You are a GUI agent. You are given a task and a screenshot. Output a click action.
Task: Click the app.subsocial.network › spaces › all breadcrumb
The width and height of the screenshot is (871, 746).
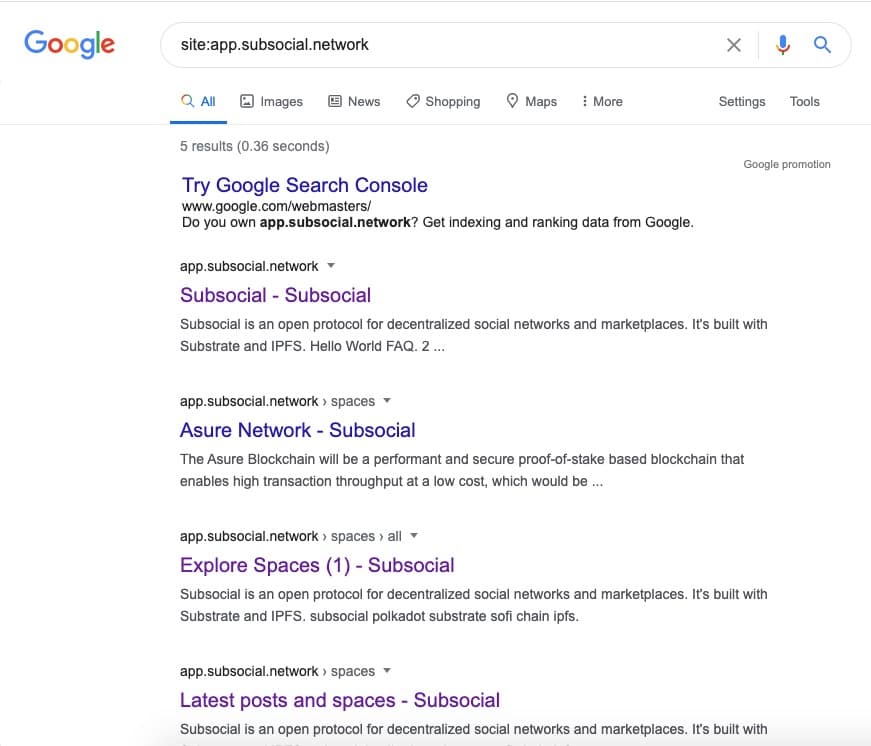tap(291, 536)
